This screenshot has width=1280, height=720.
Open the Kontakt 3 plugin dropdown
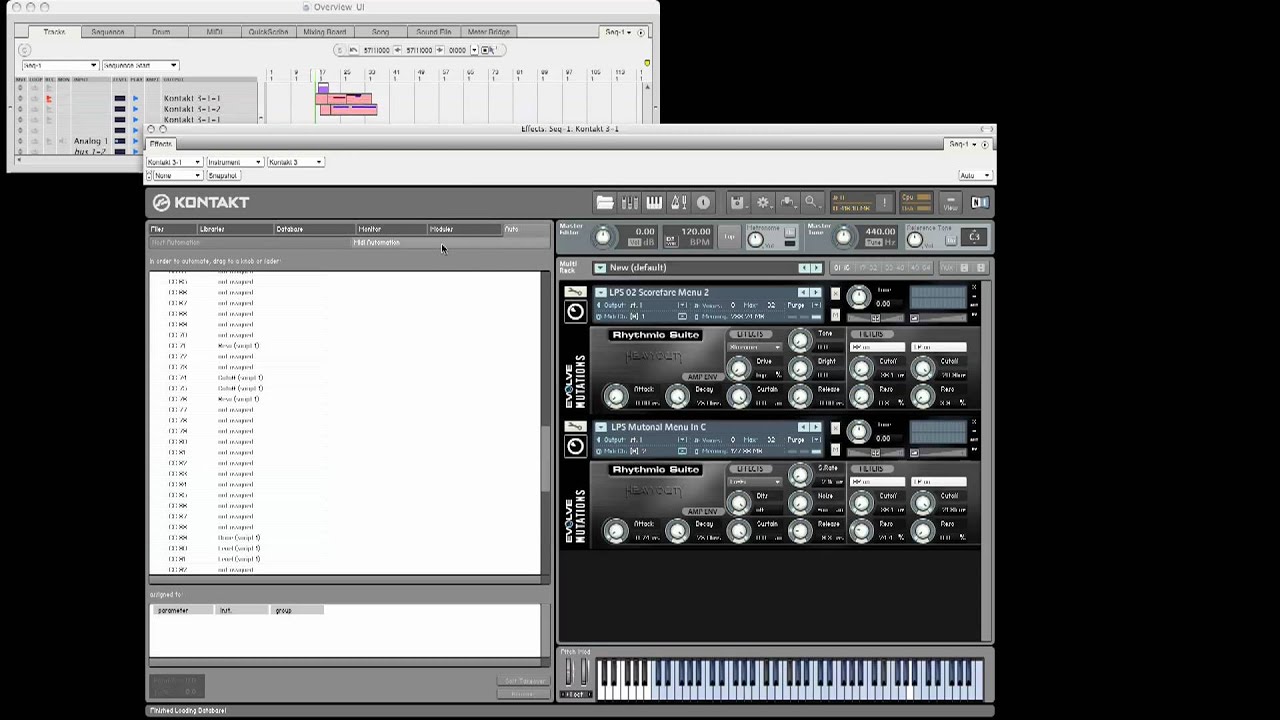pyautogui.click(x=295, y=162)
